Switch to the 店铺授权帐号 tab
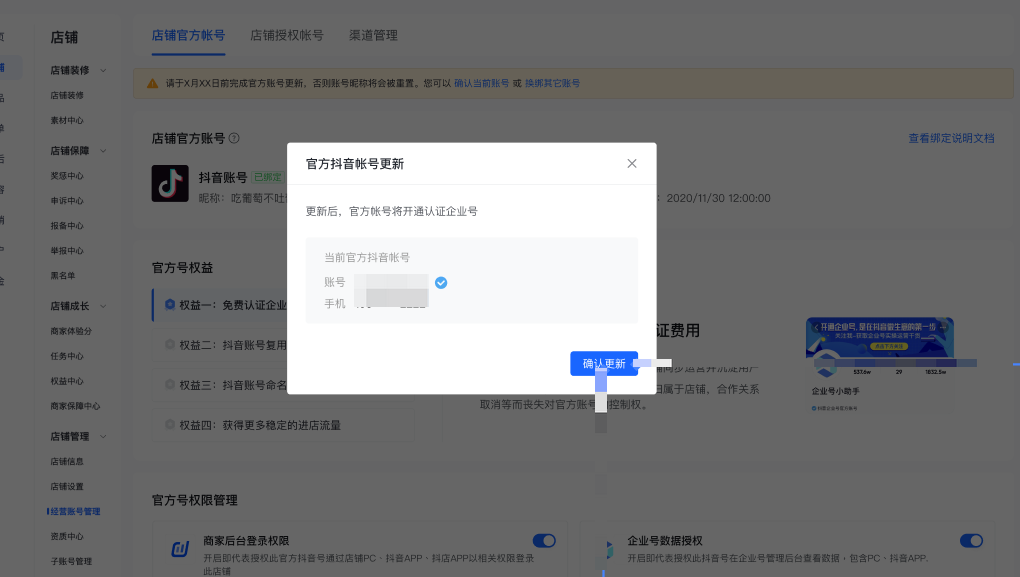 point(287,35)
